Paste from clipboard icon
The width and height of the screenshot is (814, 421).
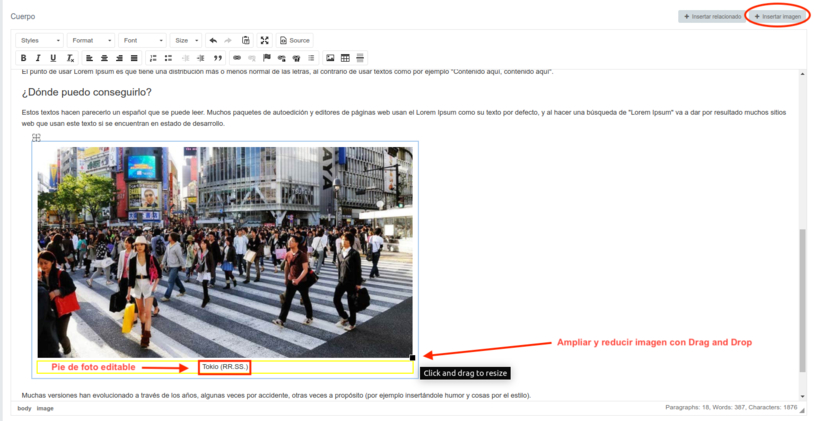[x=246, y=40]
